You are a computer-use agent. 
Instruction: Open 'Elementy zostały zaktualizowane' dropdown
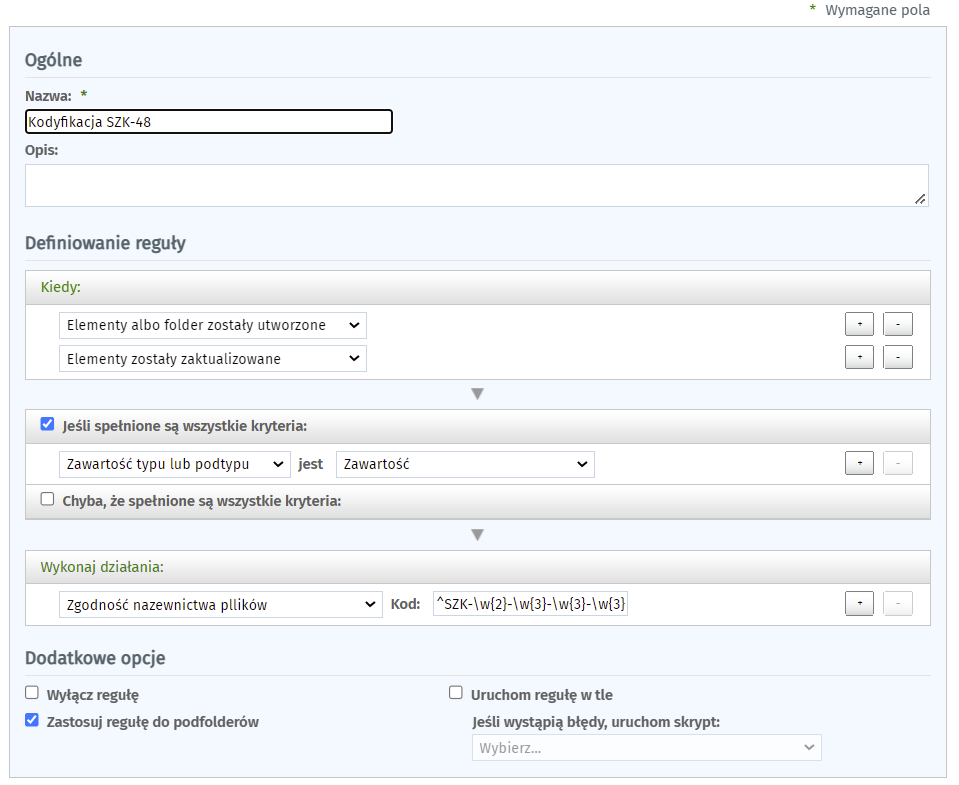tap(213, 358)
